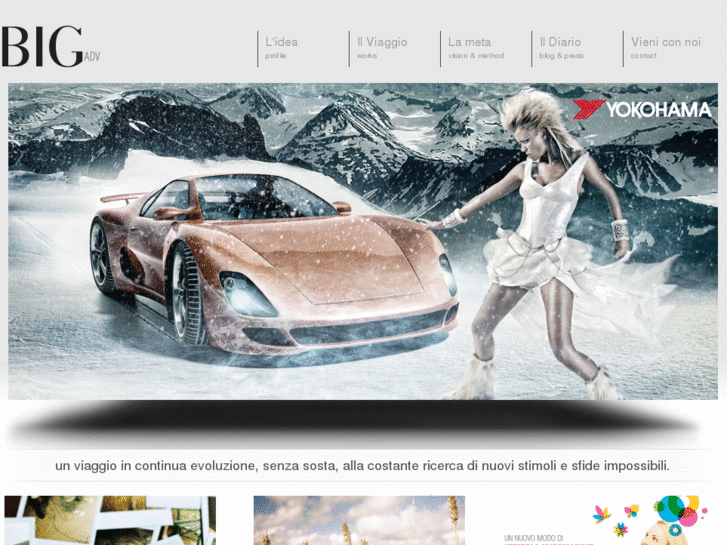Open the wheat field thumbnail
727x545 pixels.
tap(359, 520)
